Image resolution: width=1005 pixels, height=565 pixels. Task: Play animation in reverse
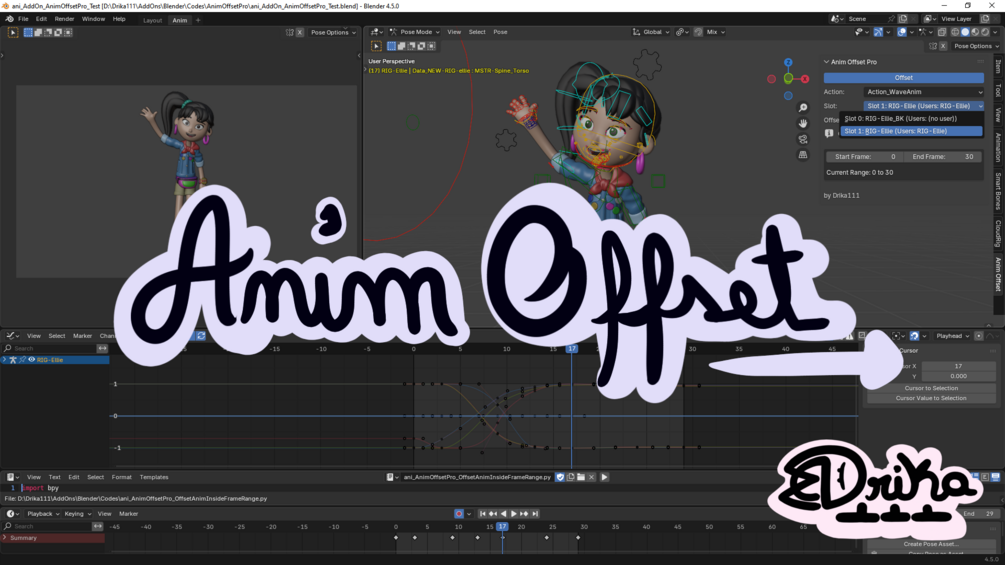coord(504,514)
